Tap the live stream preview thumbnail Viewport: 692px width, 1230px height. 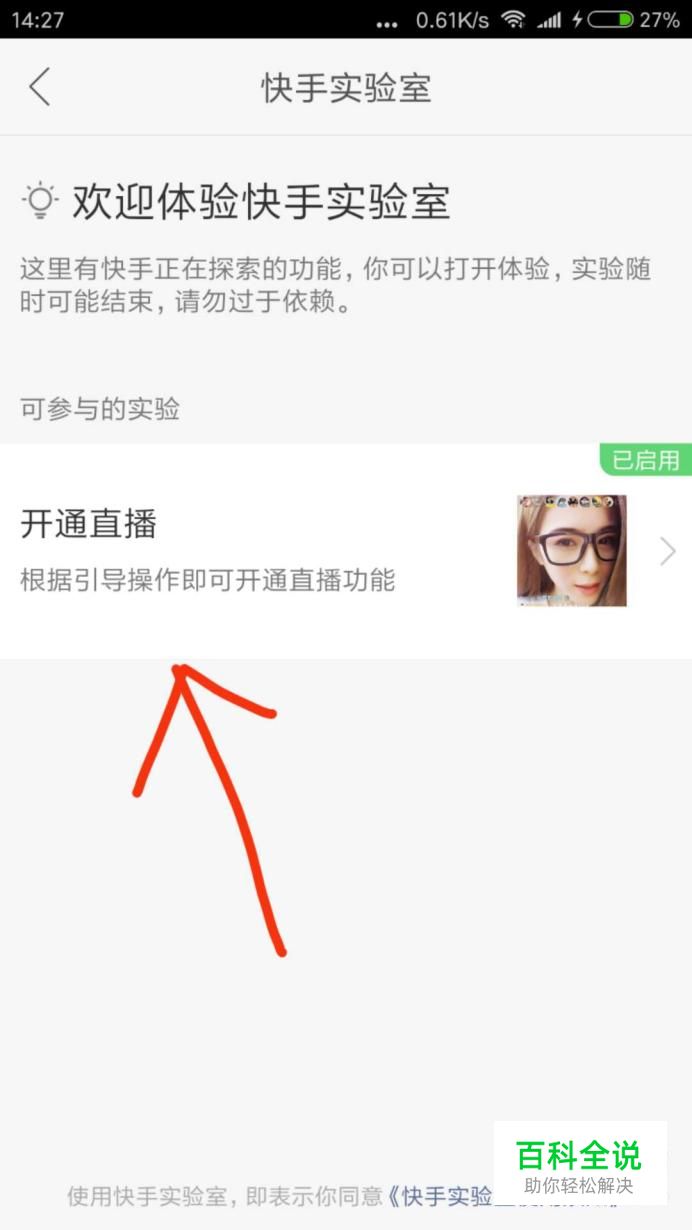572,551
